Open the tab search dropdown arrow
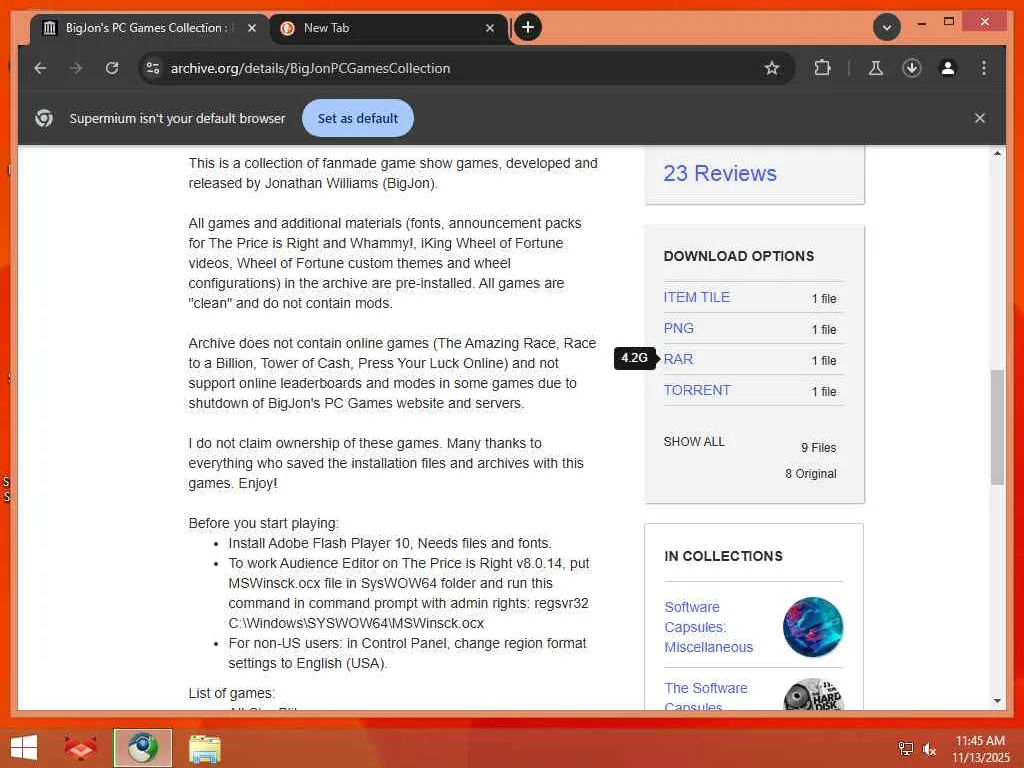1024x768 pixels. coord(887,27)
